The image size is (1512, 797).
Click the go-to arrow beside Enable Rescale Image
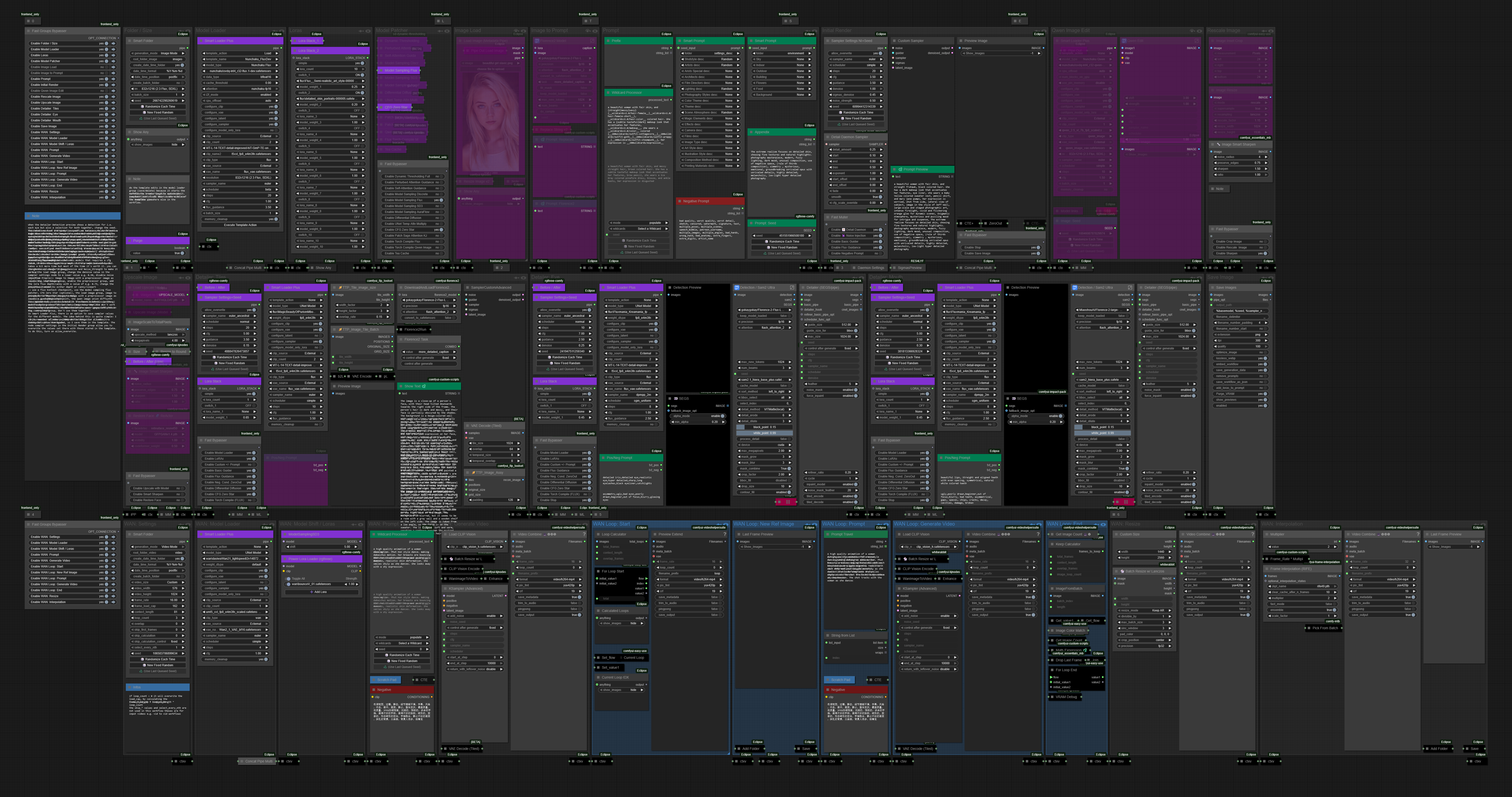tap(113, 97)
